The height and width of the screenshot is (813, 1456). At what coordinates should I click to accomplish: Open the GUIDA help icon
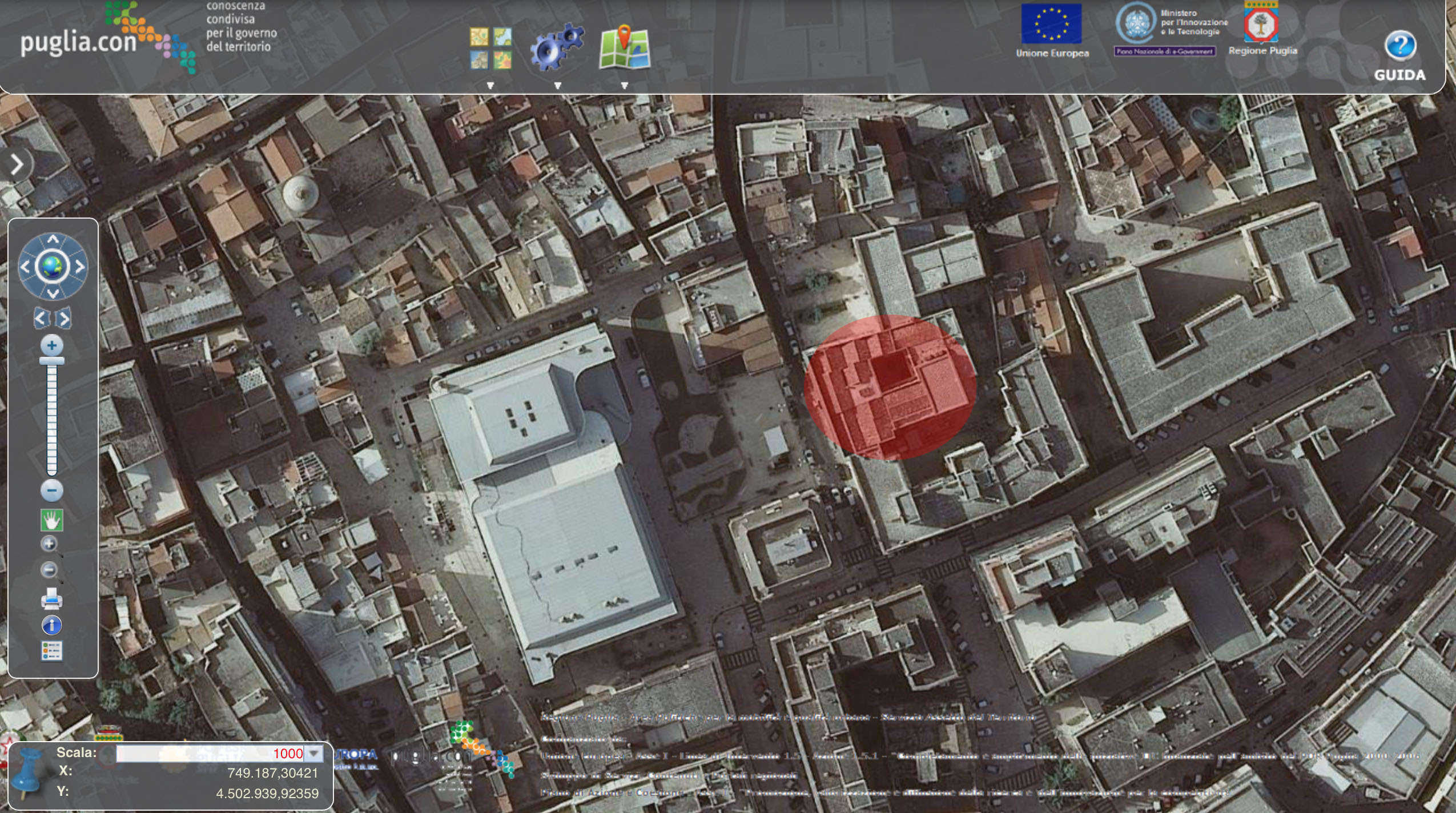click(x=1399, y=47)
